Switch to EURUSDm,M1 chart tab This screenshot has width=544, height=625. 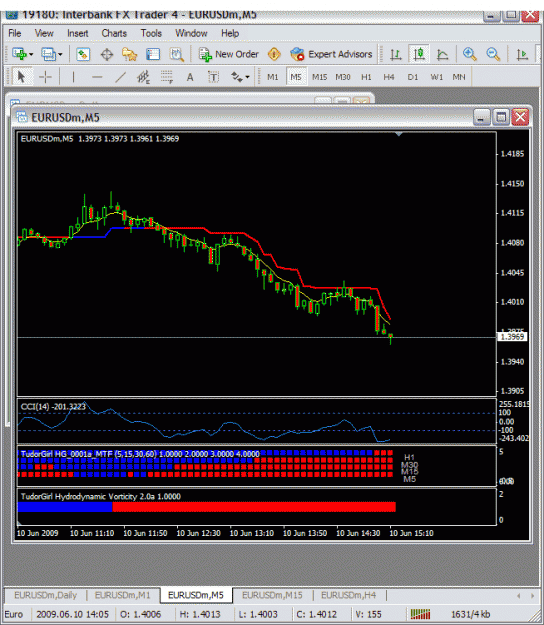(122, 595)
